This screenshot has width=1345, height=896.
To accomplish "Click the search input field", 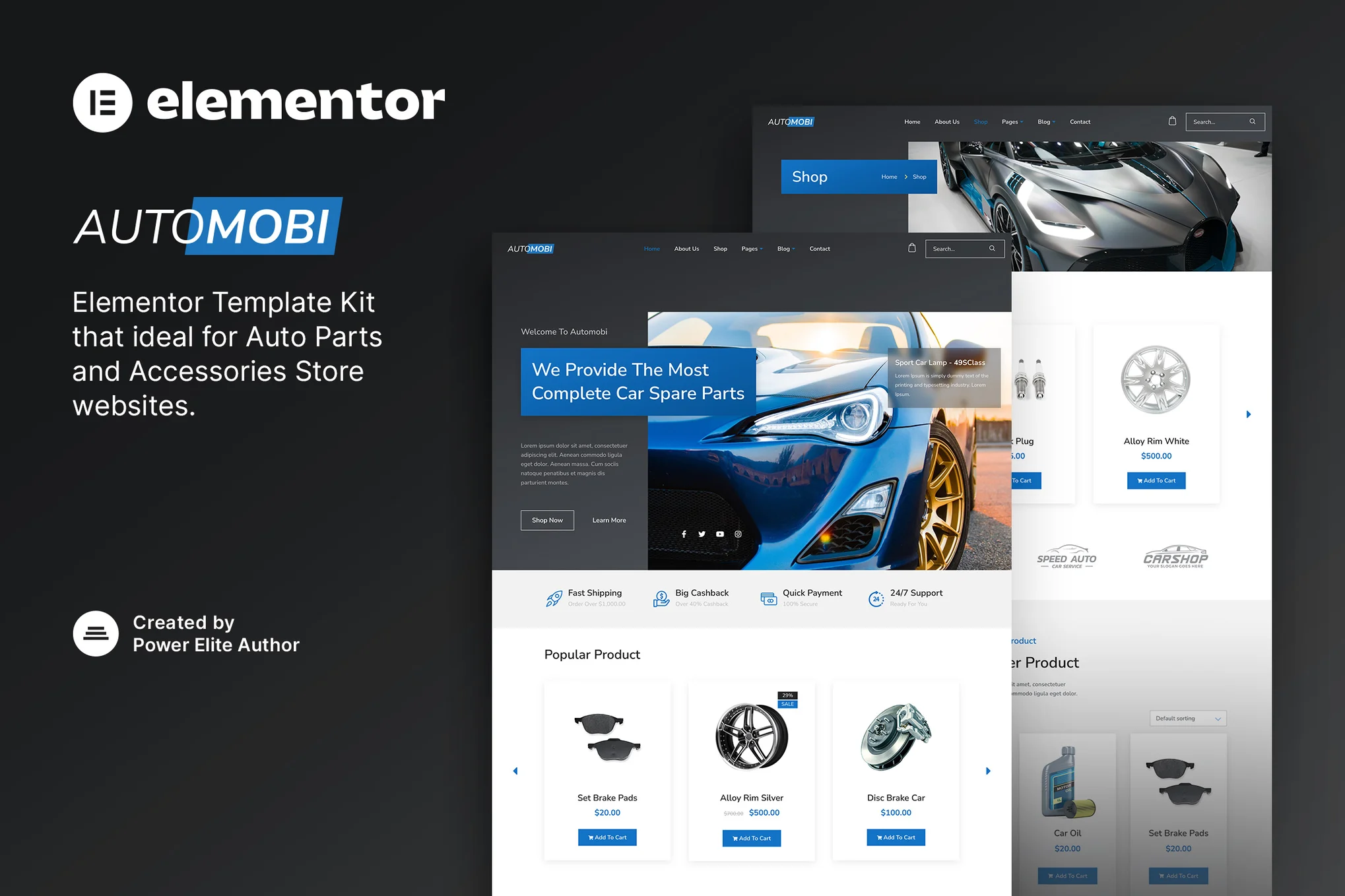I will 954,248.
